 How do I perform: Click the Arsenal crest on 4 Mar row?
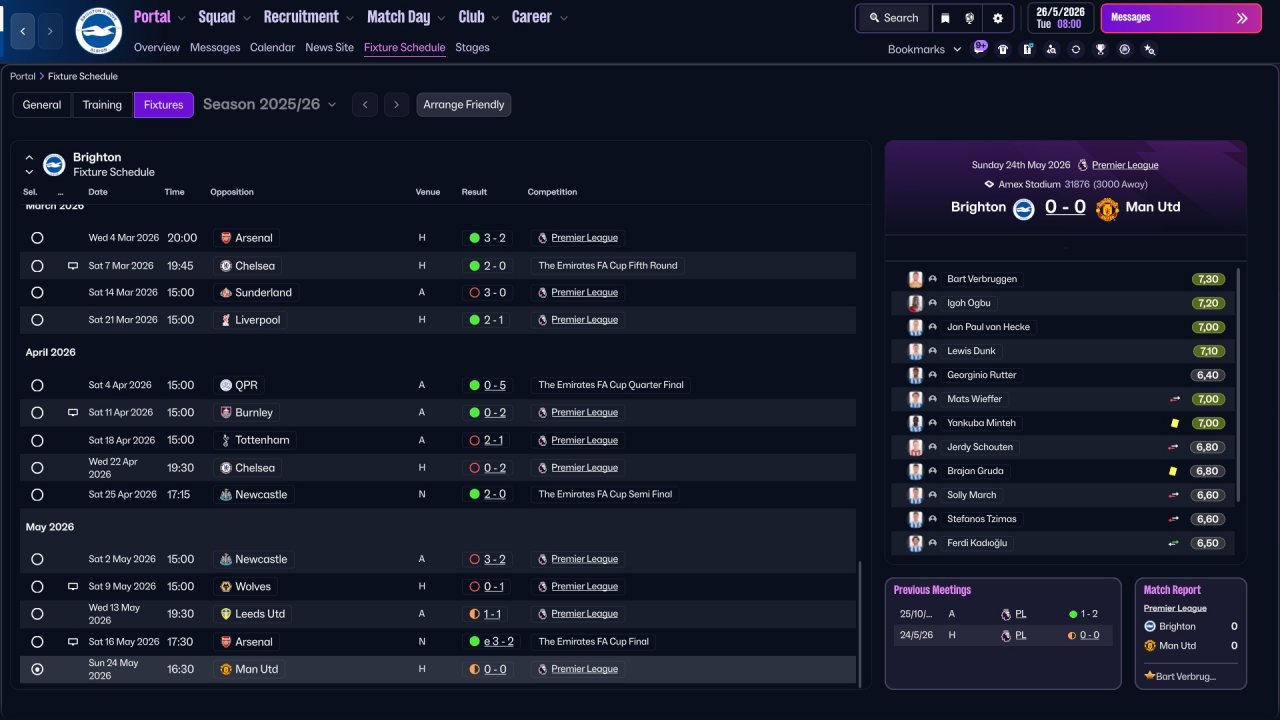225,238
